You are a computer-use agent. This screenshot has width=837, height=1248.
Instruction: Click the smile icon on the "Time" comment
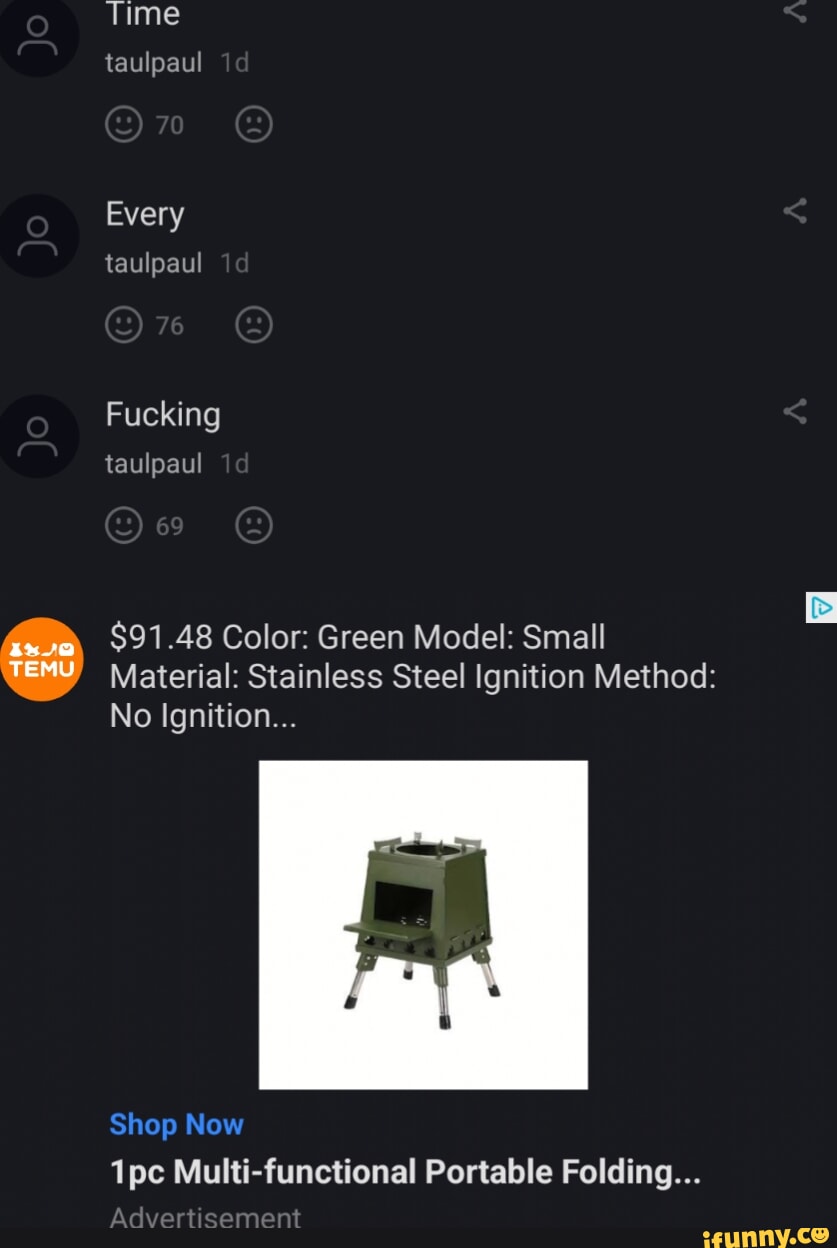click(124, 125)
